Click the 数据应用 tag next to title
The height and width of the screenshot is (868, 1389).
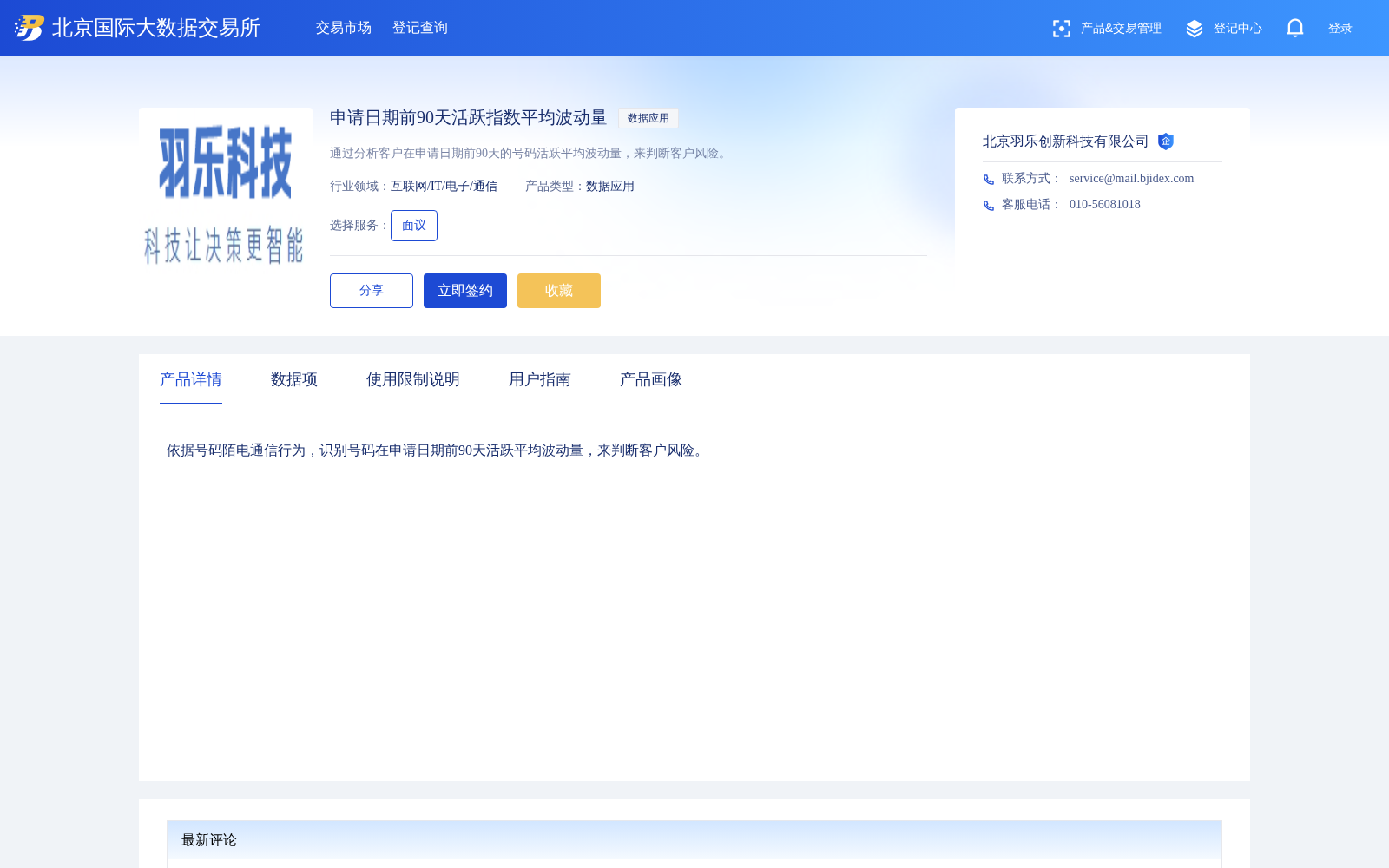648,118
